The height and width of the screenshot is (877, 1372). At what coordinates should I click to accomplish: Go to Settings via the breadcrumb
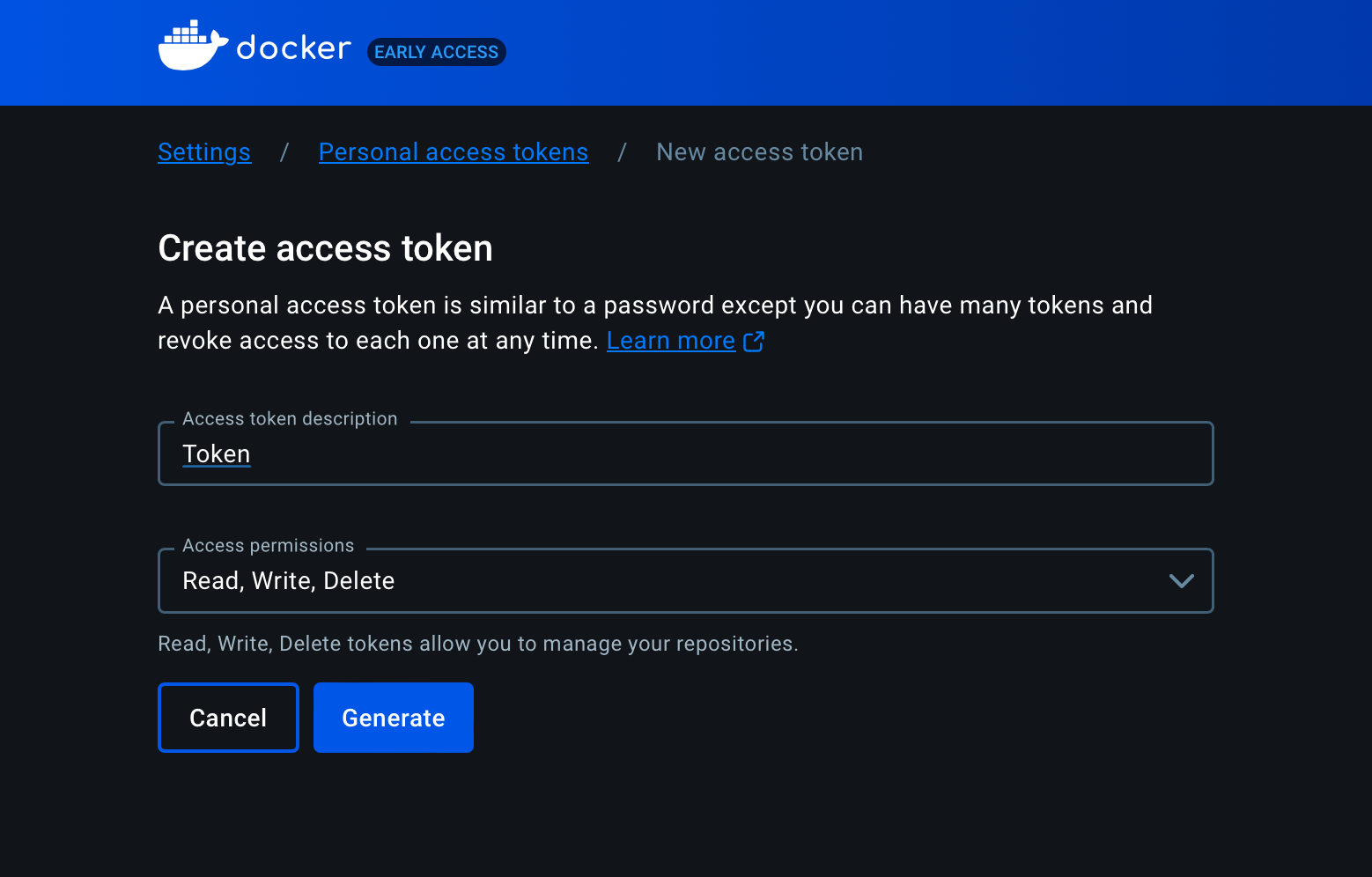pyautogui.click(x=204, y=152)
